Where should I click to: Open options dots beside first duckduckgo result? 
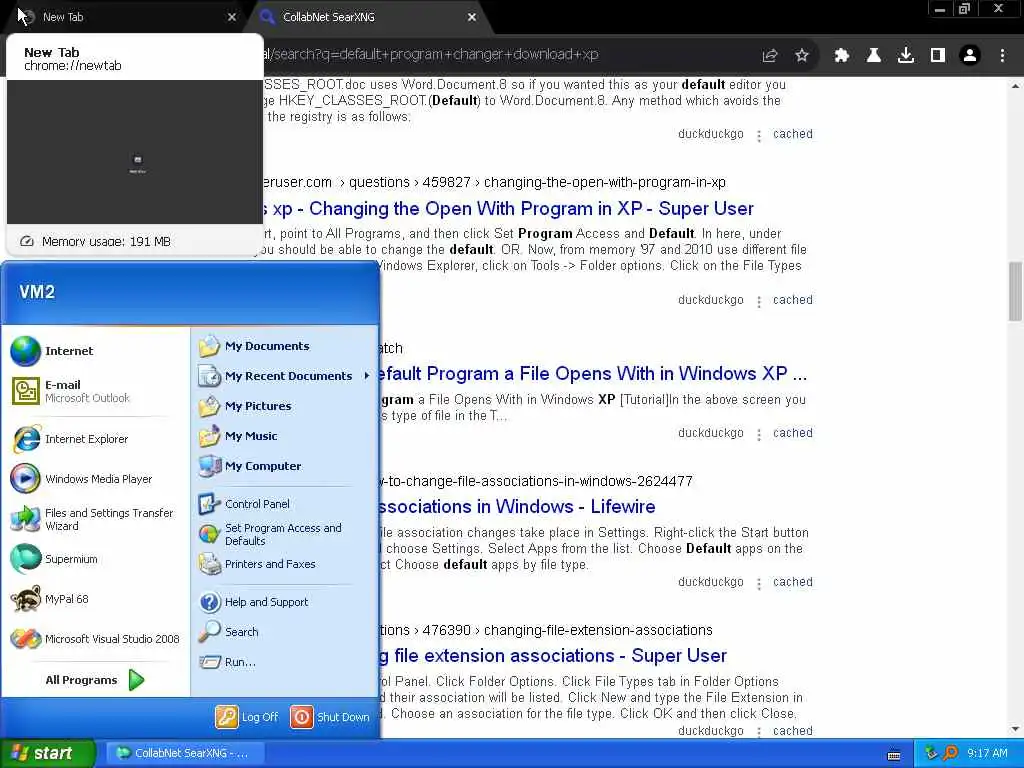click(x=759, y=135)
